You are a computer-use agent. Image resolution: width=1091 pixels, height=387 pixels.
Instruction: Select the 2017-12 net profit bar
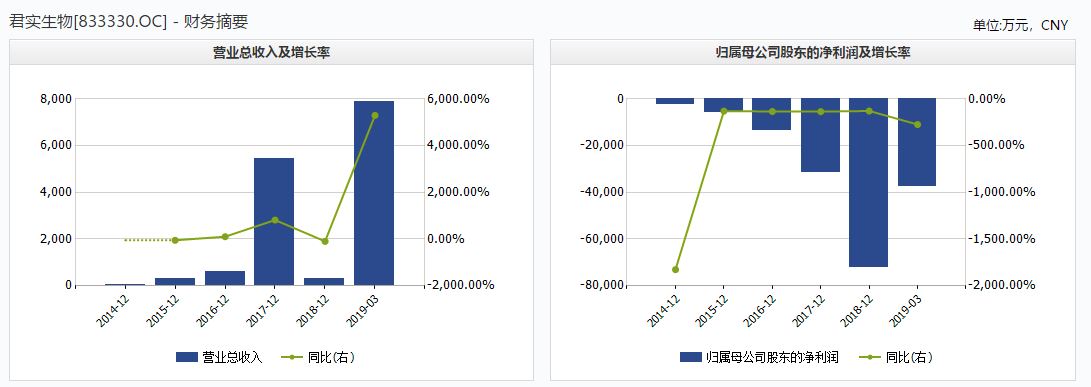pos(820,135)
